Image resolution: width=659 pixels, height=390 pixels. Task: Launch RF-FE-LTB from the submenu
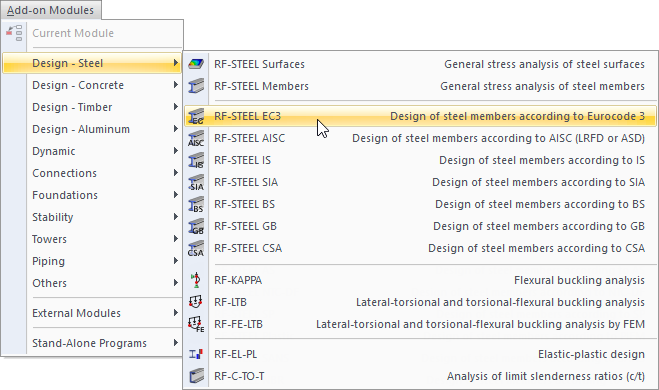coord(420,324)
